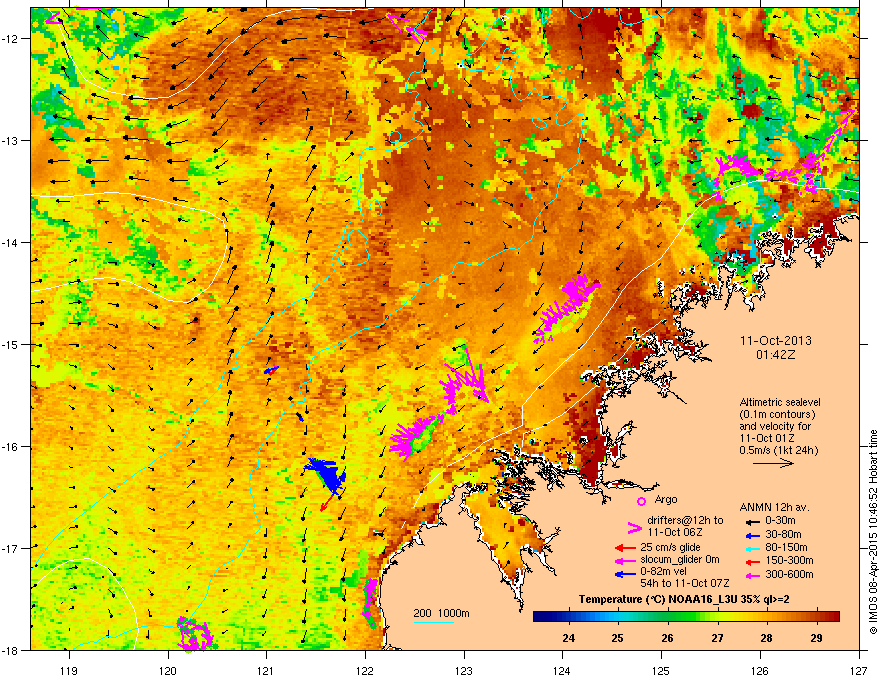
Task: Click the '200 1000m' isobath label
Action: [x=441, y=613]
